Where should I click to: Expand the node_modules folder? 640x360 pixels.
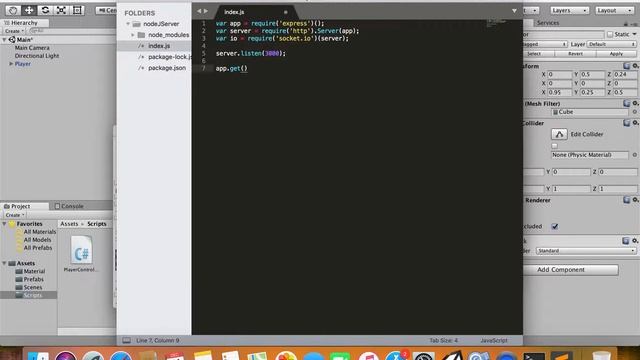pos(133,35)
